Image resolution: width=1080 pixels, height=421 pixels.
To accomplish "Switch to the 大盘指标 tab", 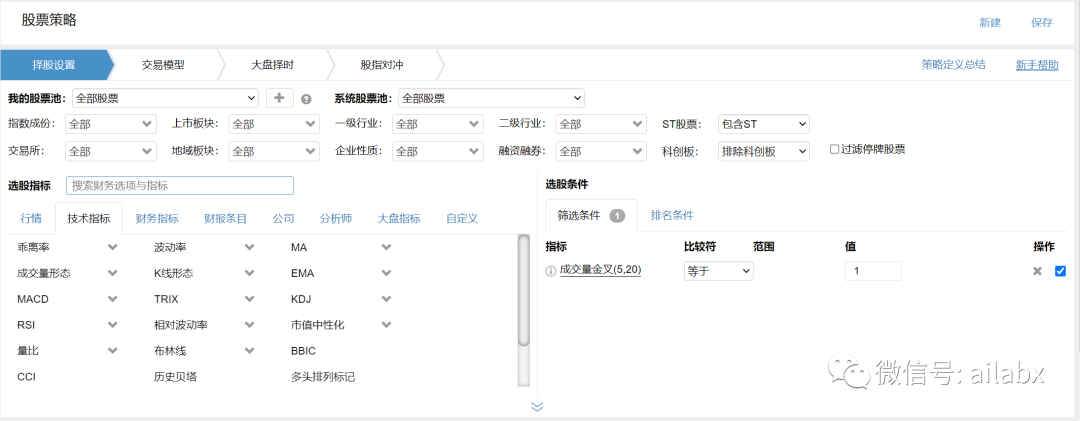I will [x=399, y=218].
